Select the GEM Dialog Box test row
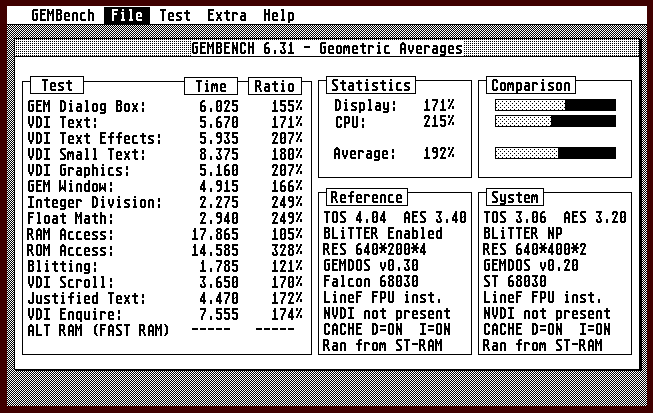653x413 pixels. [x=165, y=107]
